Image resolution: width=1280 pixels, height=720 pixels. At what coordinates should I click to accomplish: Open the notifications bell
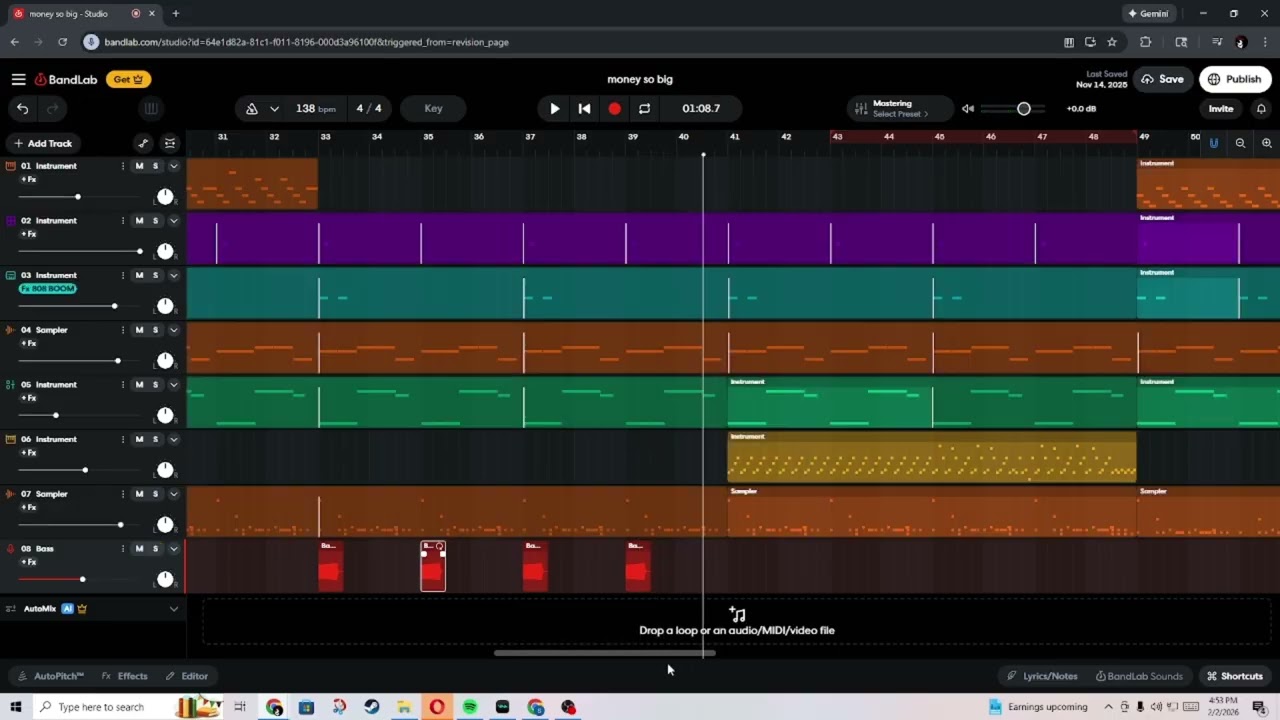point(1261,108)
